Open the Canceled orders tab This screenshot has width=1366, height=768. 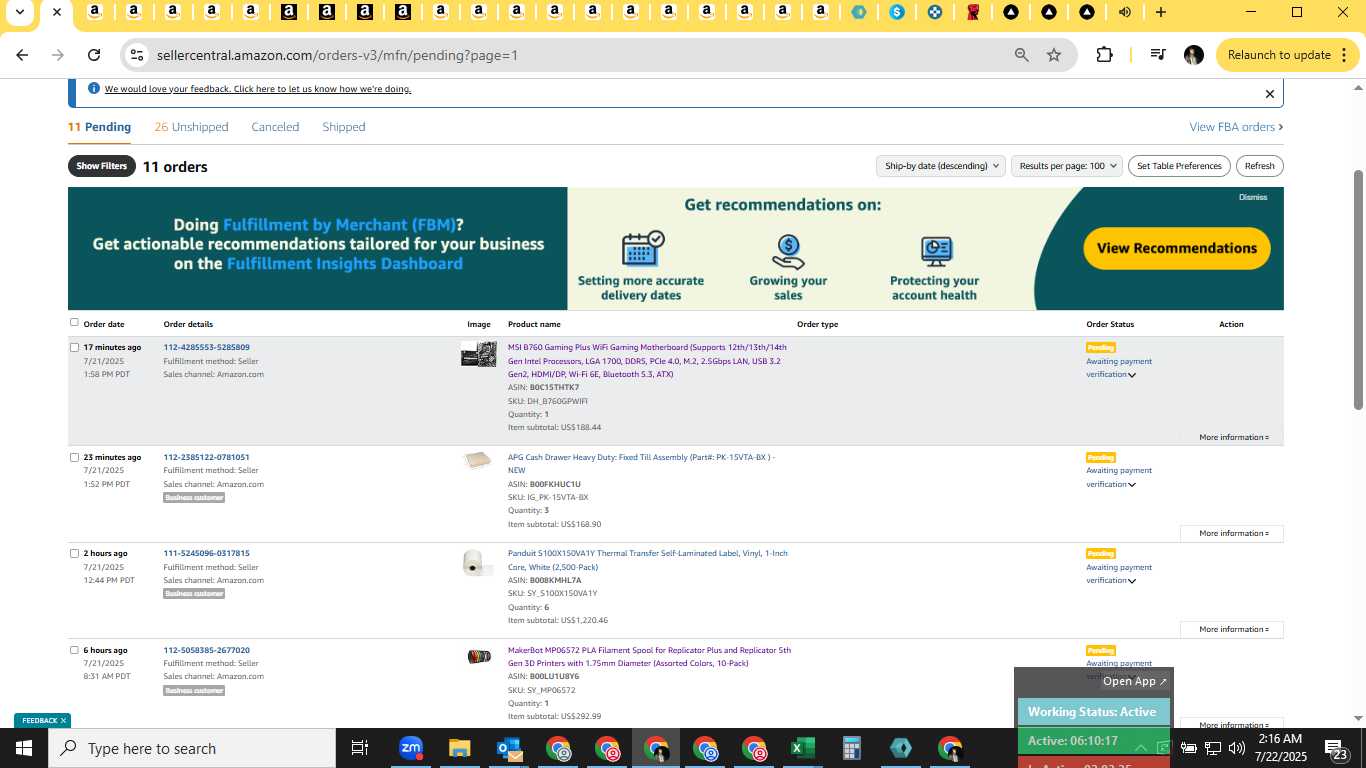pos(275,127)
